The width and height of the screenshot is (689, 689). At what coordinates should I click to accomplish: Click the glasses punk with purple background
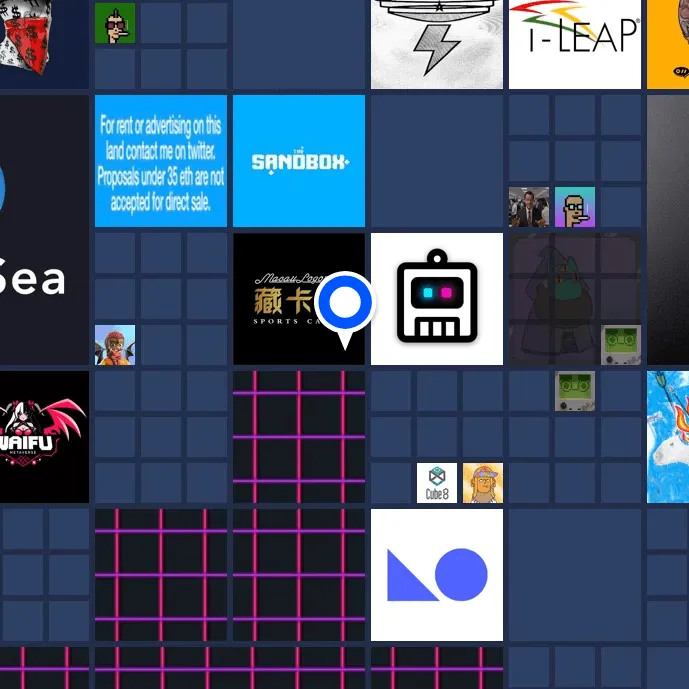coord(575,207)
